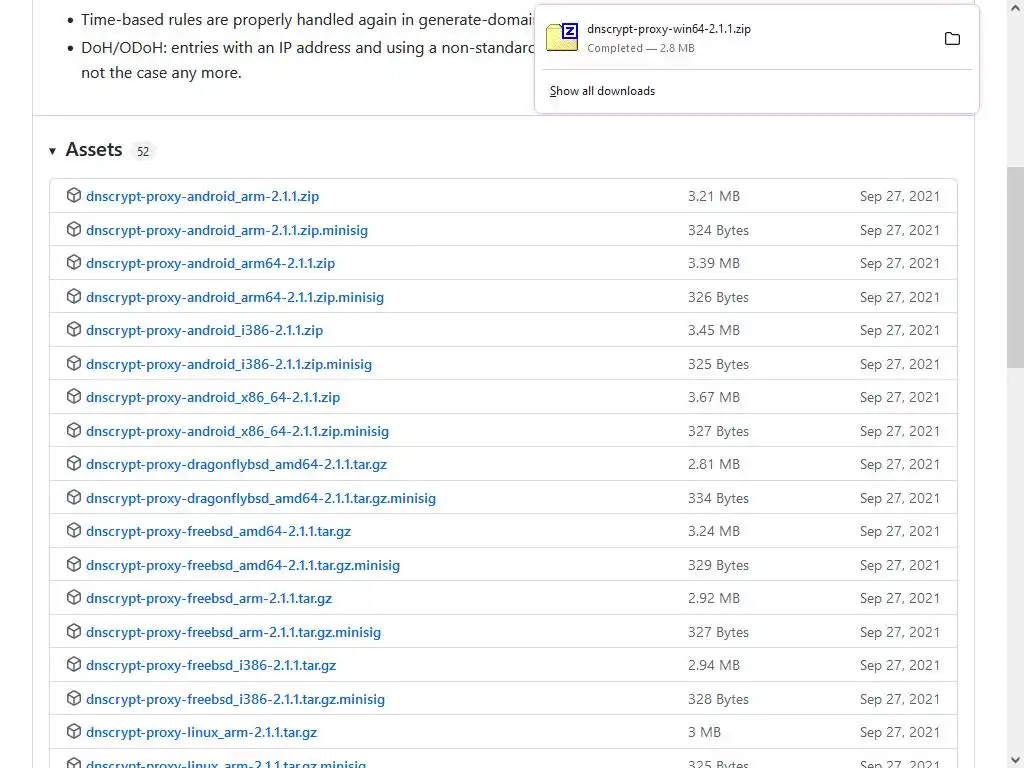Click the downloaded zip file icon
Screen dimensions: 1024x768
562,38
